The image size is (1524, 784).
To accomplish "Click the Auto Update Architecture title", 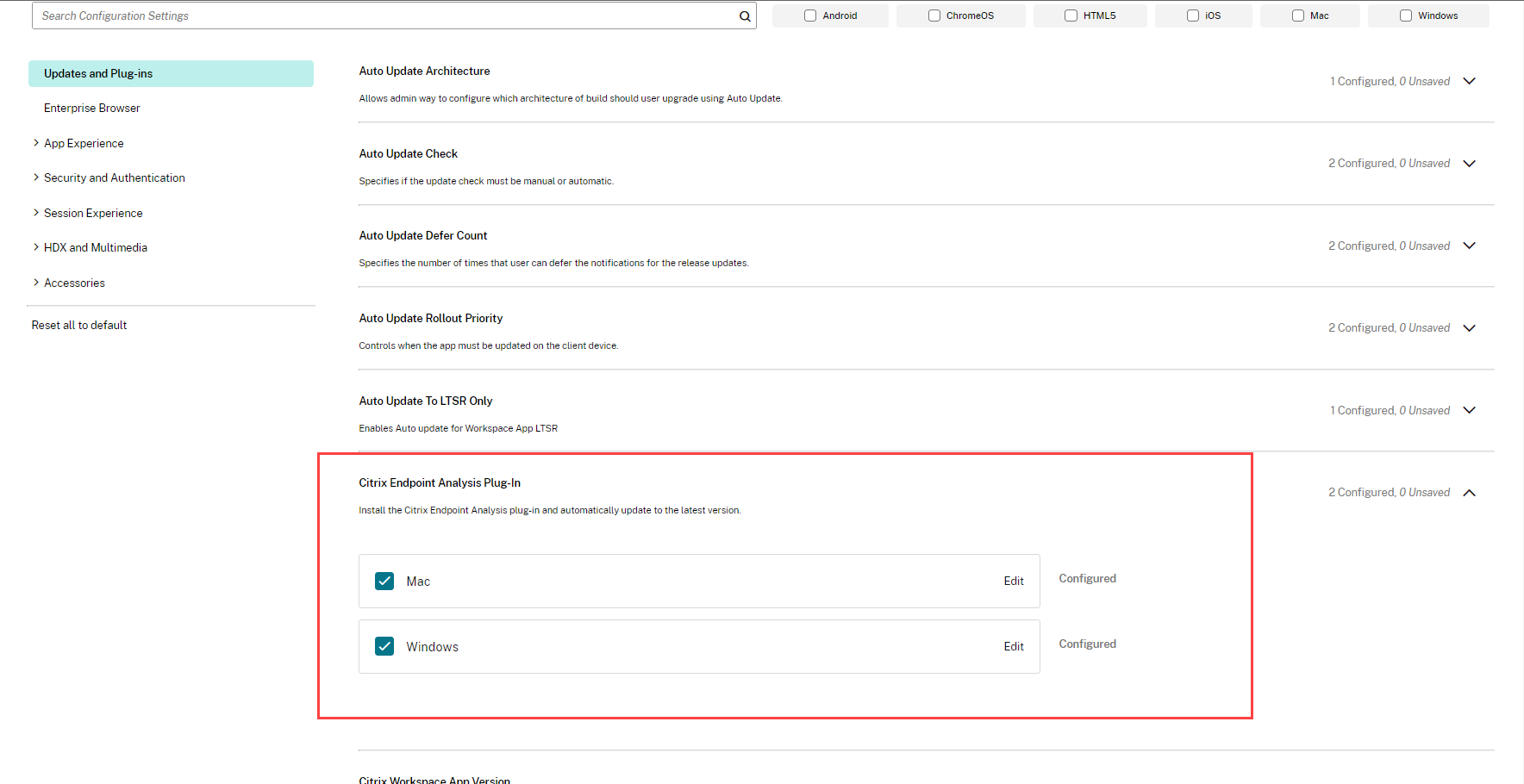I will (424, 72).
